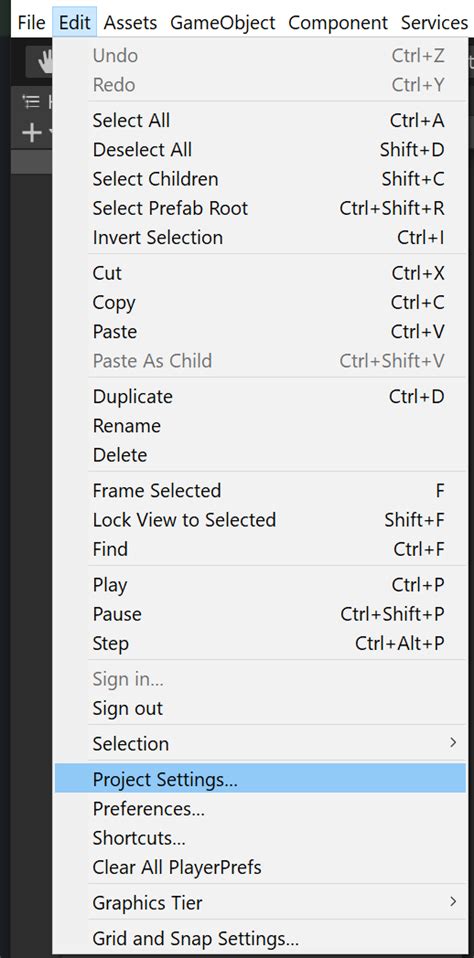Choose Frame Selected entry
The width and height of the screenshot is (474, 958).
click(260, 490)
